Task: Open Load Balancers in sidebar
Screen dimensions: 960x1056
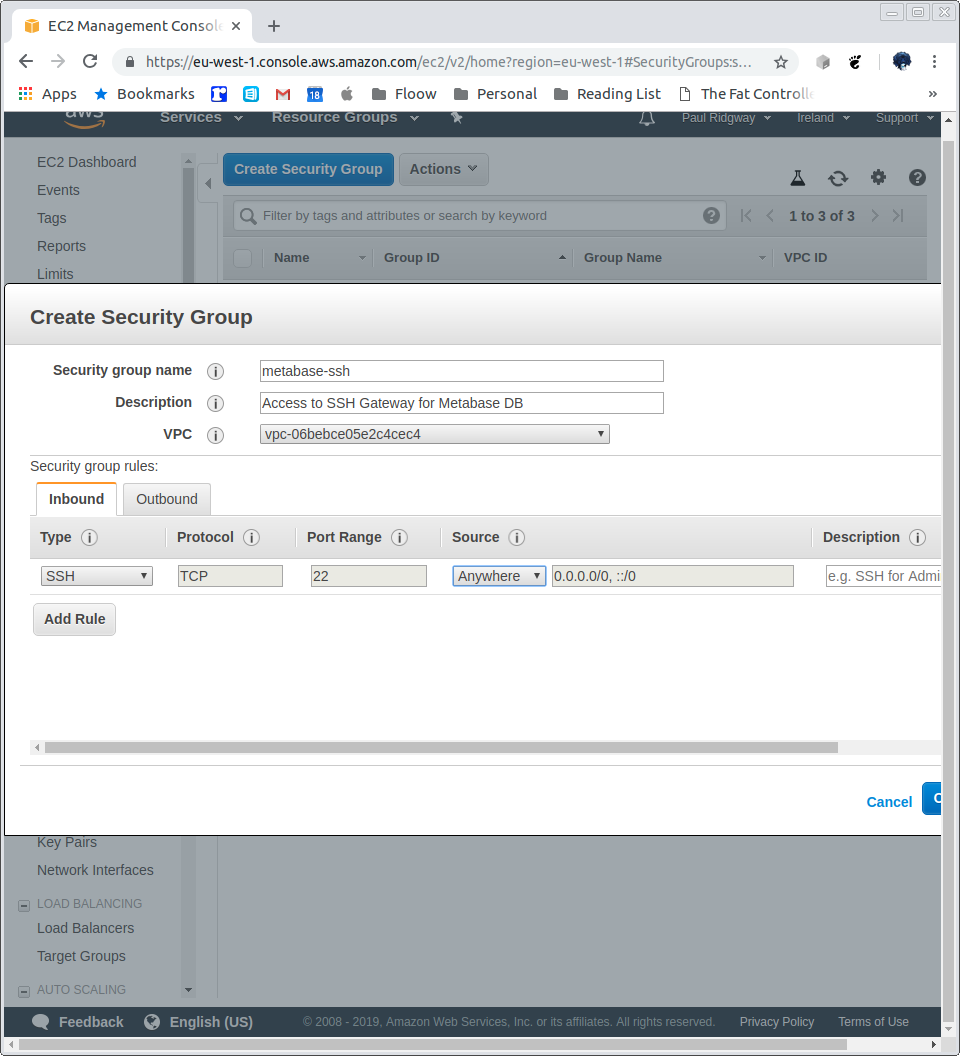Action: pyautogui.click(x=86, y=928)
